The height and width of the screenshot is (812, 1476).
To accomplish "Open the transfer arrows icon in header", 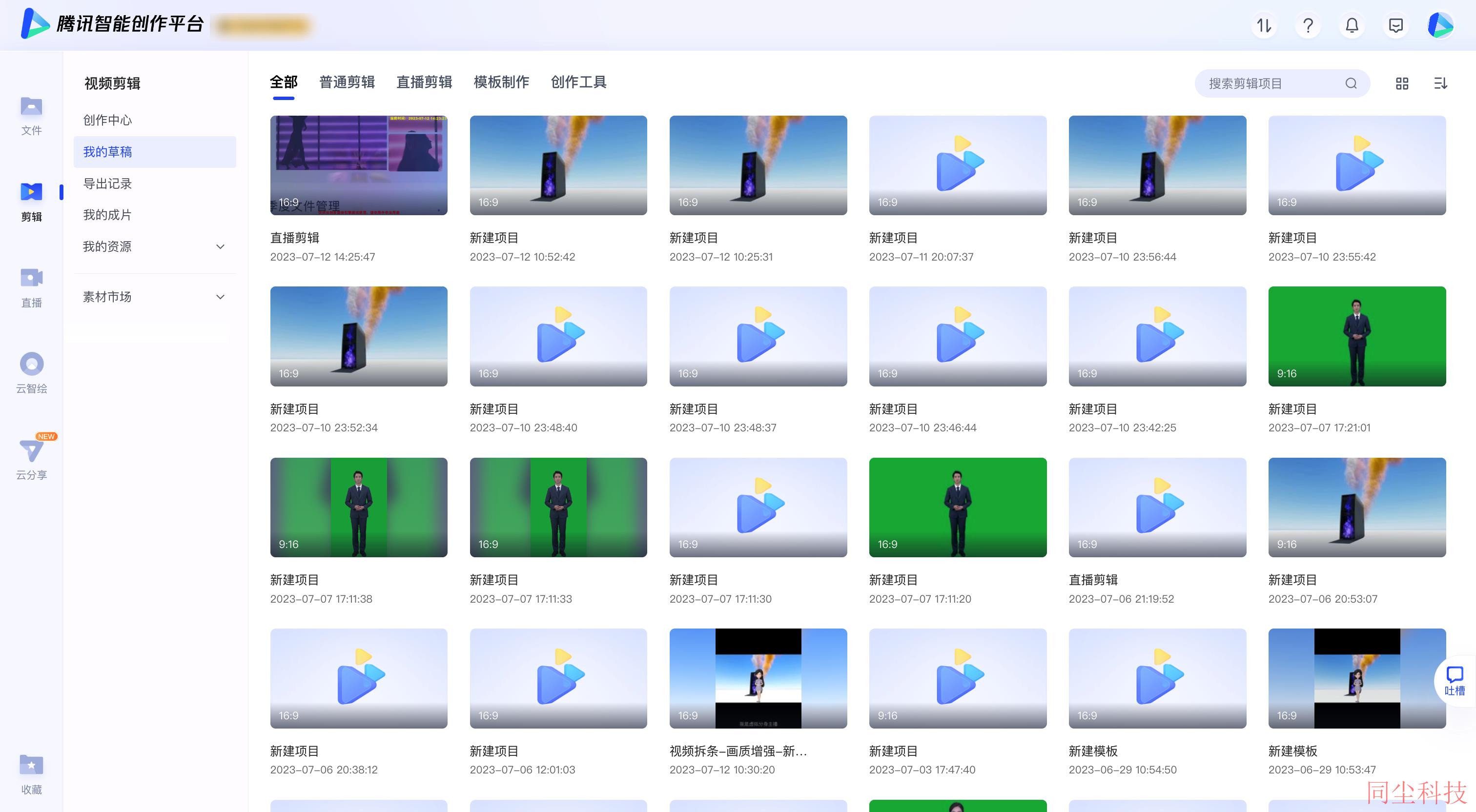I will [1264, 25].
